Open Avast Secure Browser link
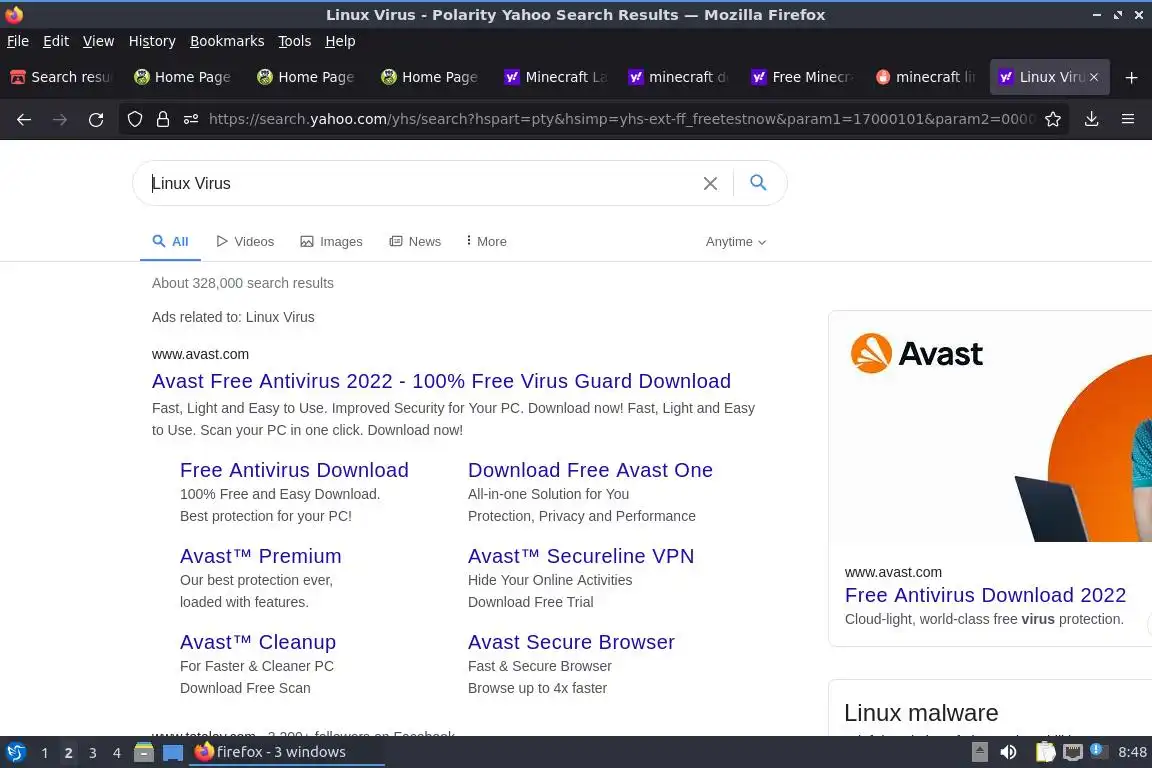Image resolution: width=1152 pixels, height=768 pixels. click(571, 642)
